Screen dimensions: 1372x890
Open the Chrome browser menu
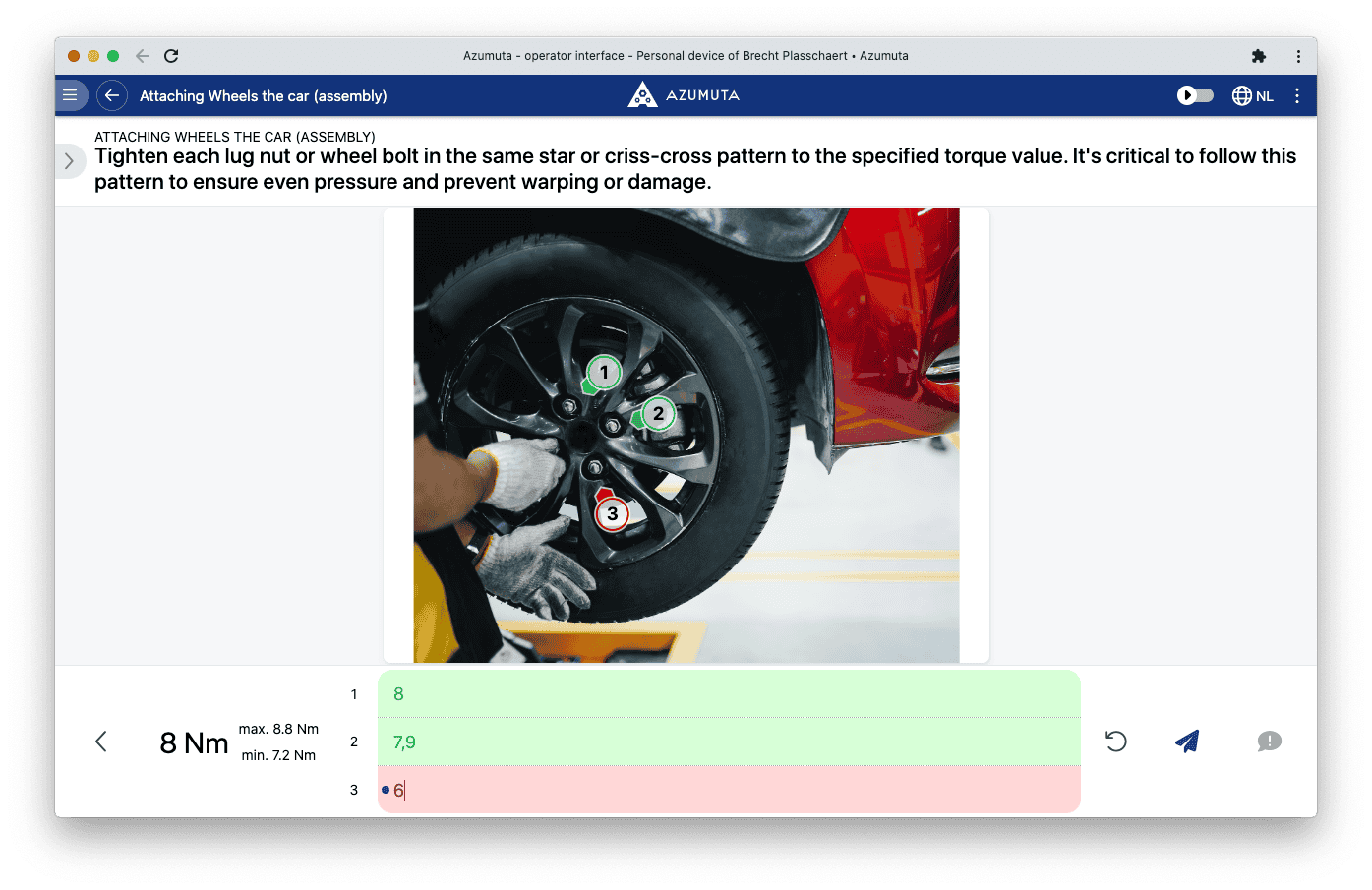point(1298,55)
